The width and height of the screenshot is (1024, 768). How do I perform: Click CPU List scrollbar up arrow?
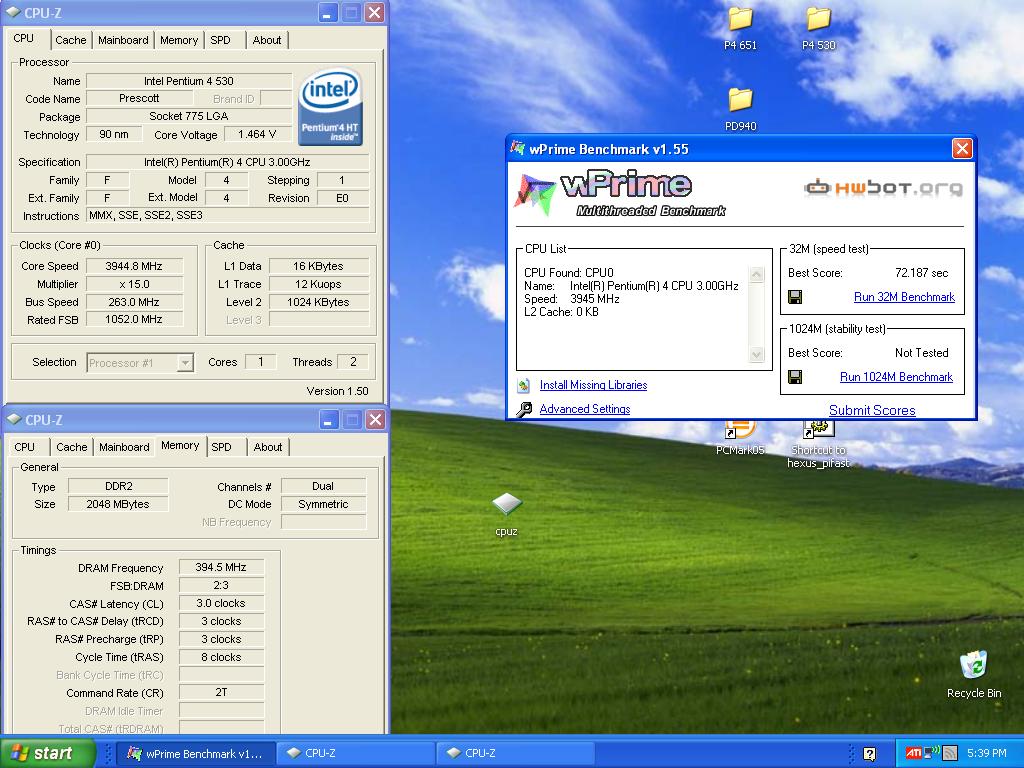pos(756,274)
